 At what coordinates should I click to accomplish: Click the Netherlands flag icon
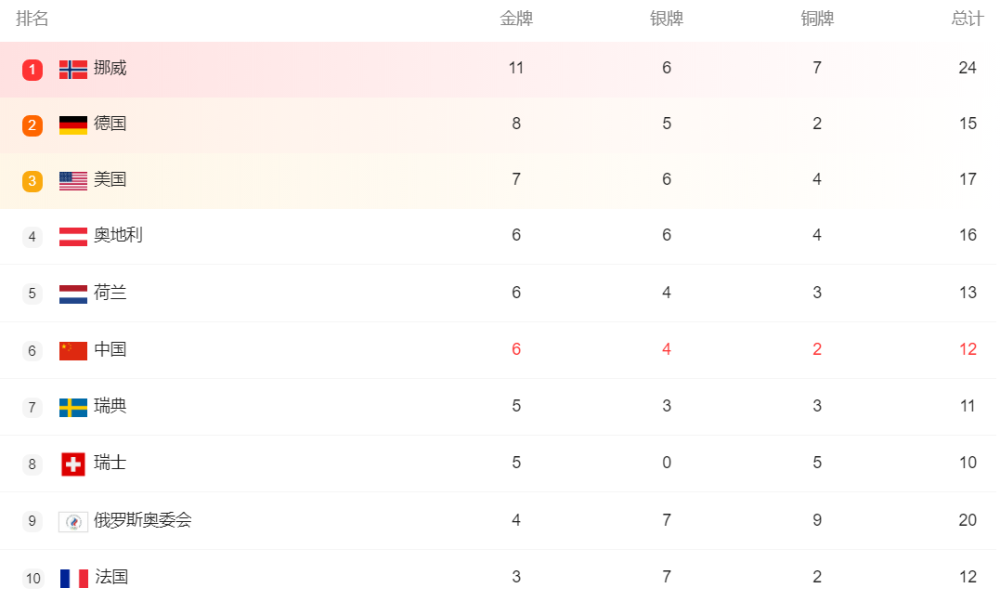[x=73, y=294]
